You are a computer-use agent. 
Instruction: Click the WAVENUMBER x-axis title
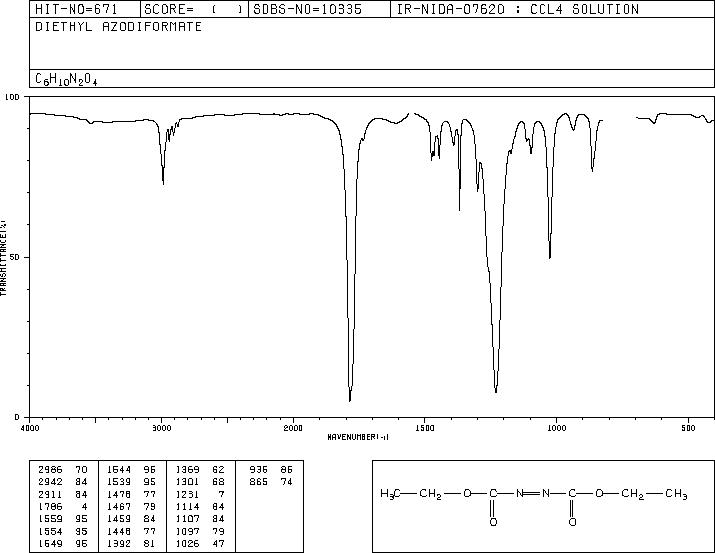(x=358, y=437)
